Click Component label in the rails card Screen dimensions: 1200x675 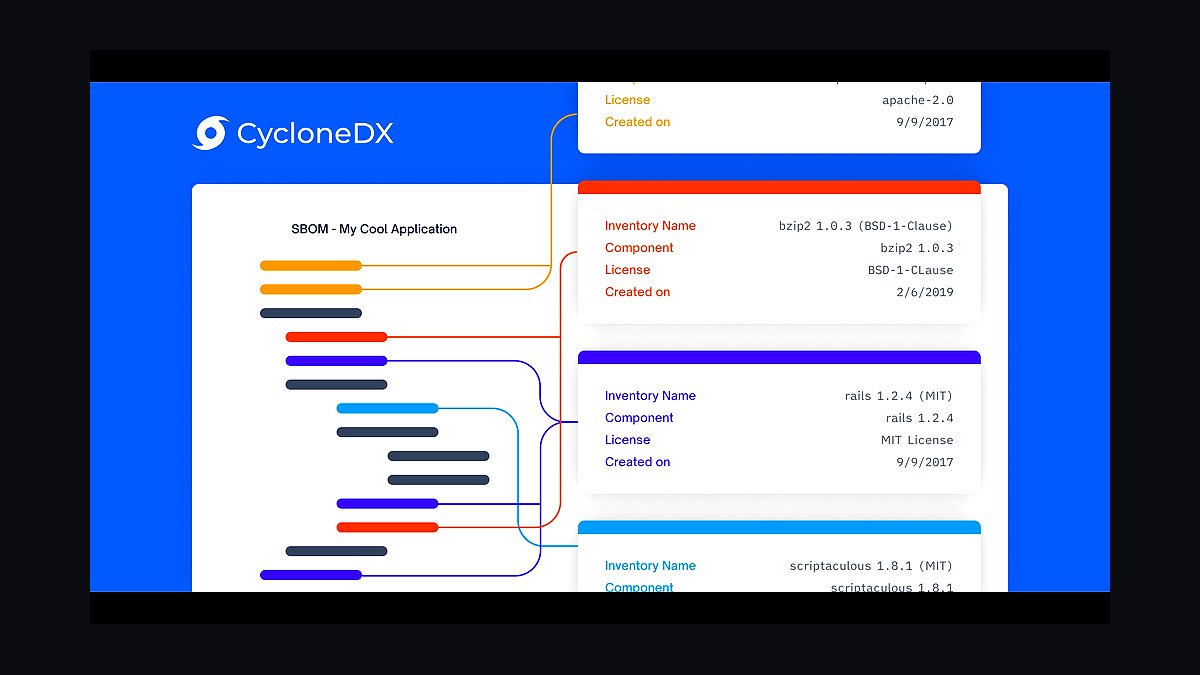[639, 418]
